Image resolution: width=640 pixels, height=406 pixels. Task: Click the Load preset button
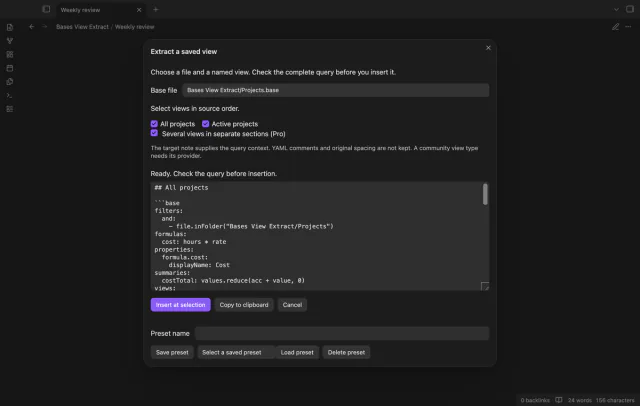click(297, 352)
